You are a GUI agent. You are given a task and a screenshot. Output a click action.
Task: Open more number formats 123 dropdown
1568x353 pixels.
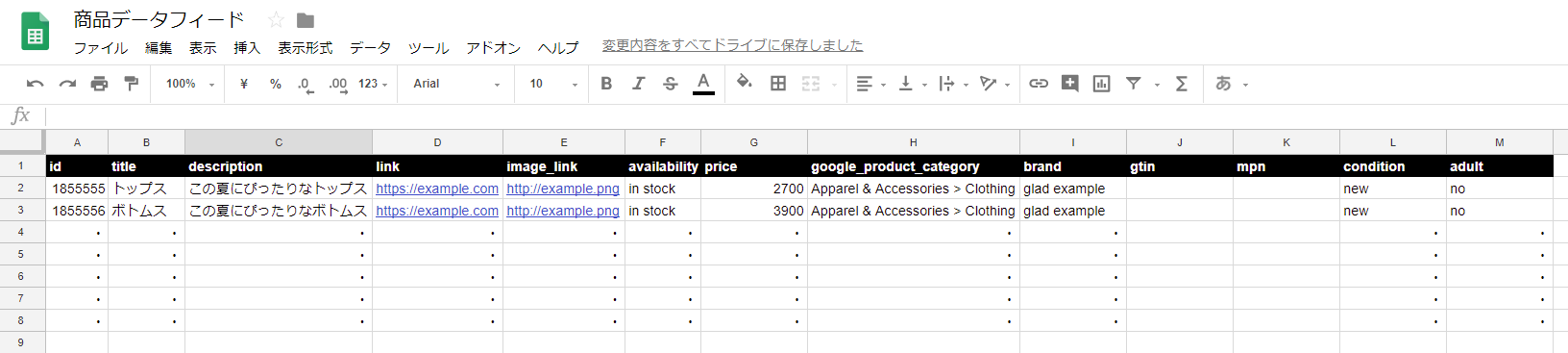click(x=373, y=84)
